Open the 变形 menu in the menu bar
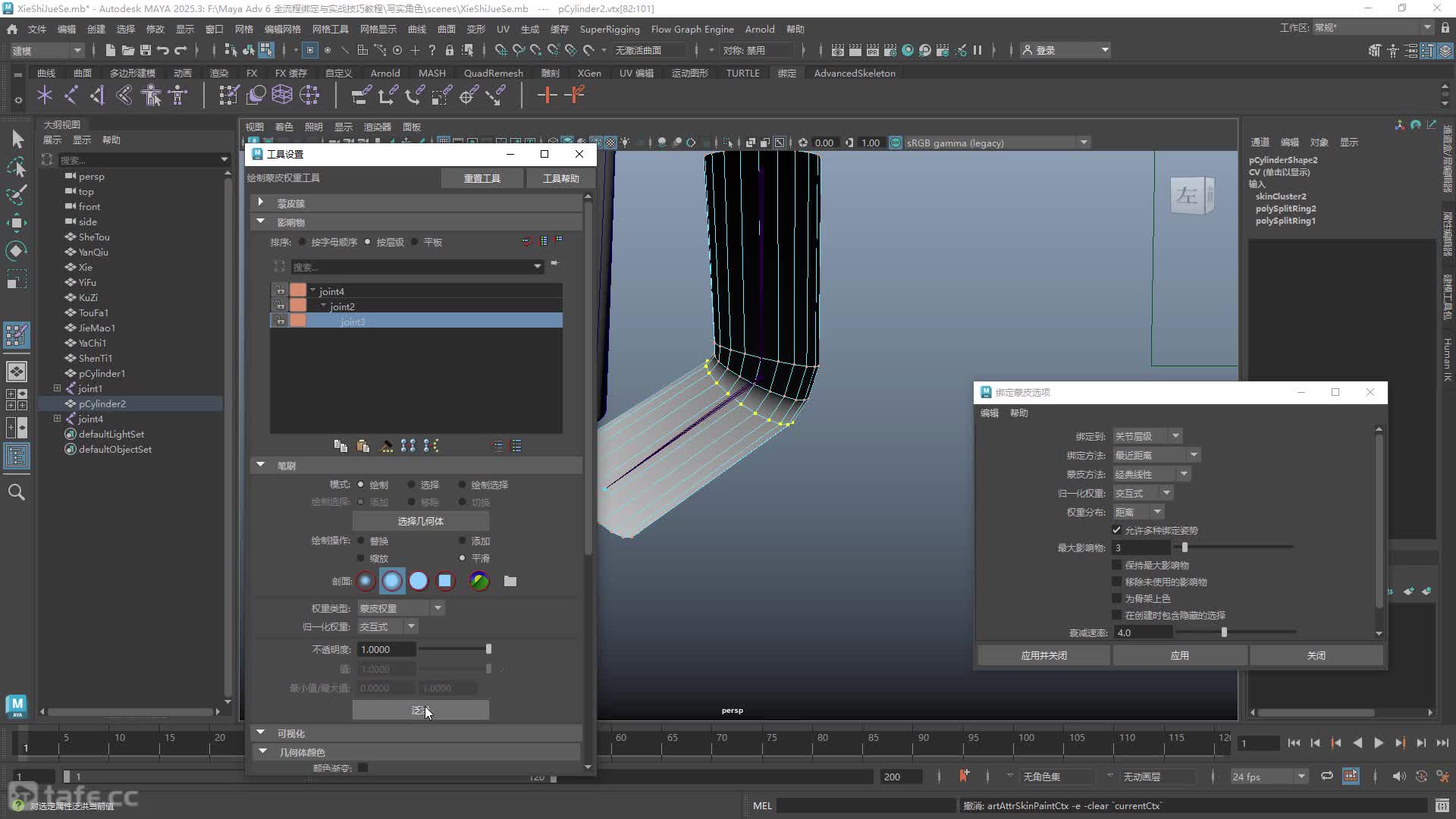This screenshot has height=819, width=1456. (x=475, y=29)
